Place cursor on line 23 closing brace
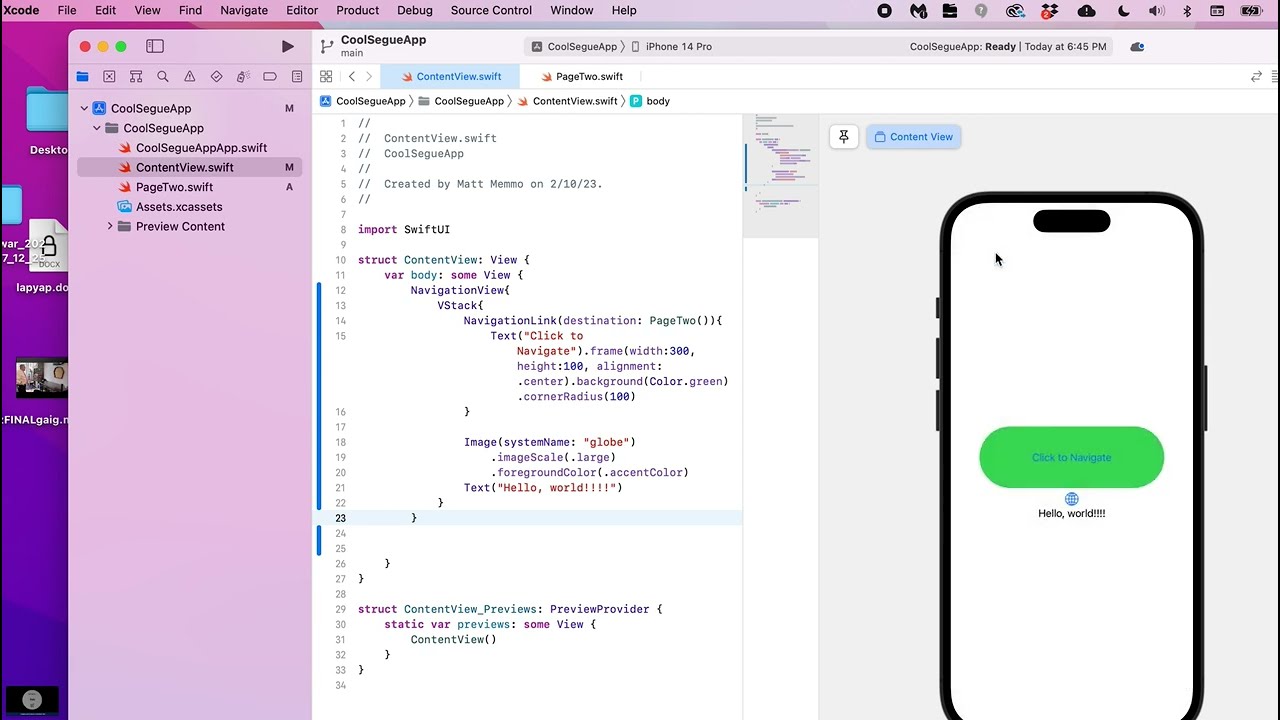 [x=414, y=518]
